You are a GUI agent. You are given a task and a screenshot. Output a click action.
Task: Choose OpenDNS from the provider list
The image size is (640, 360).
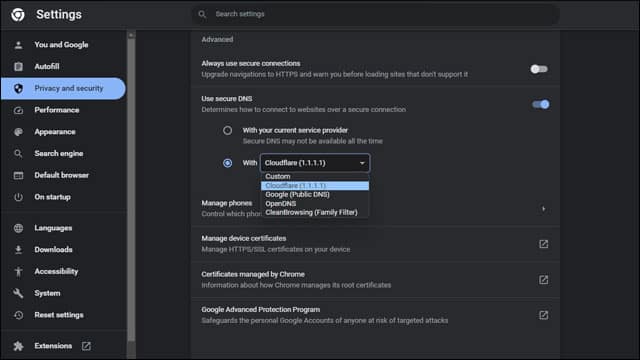click(315, 204)
